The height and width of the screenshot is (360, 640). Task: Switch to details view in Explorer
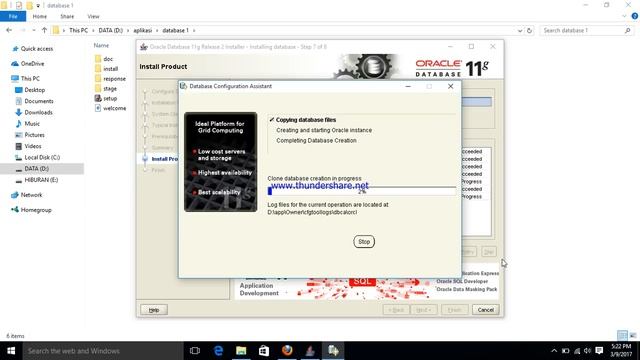tap(622, 336)
